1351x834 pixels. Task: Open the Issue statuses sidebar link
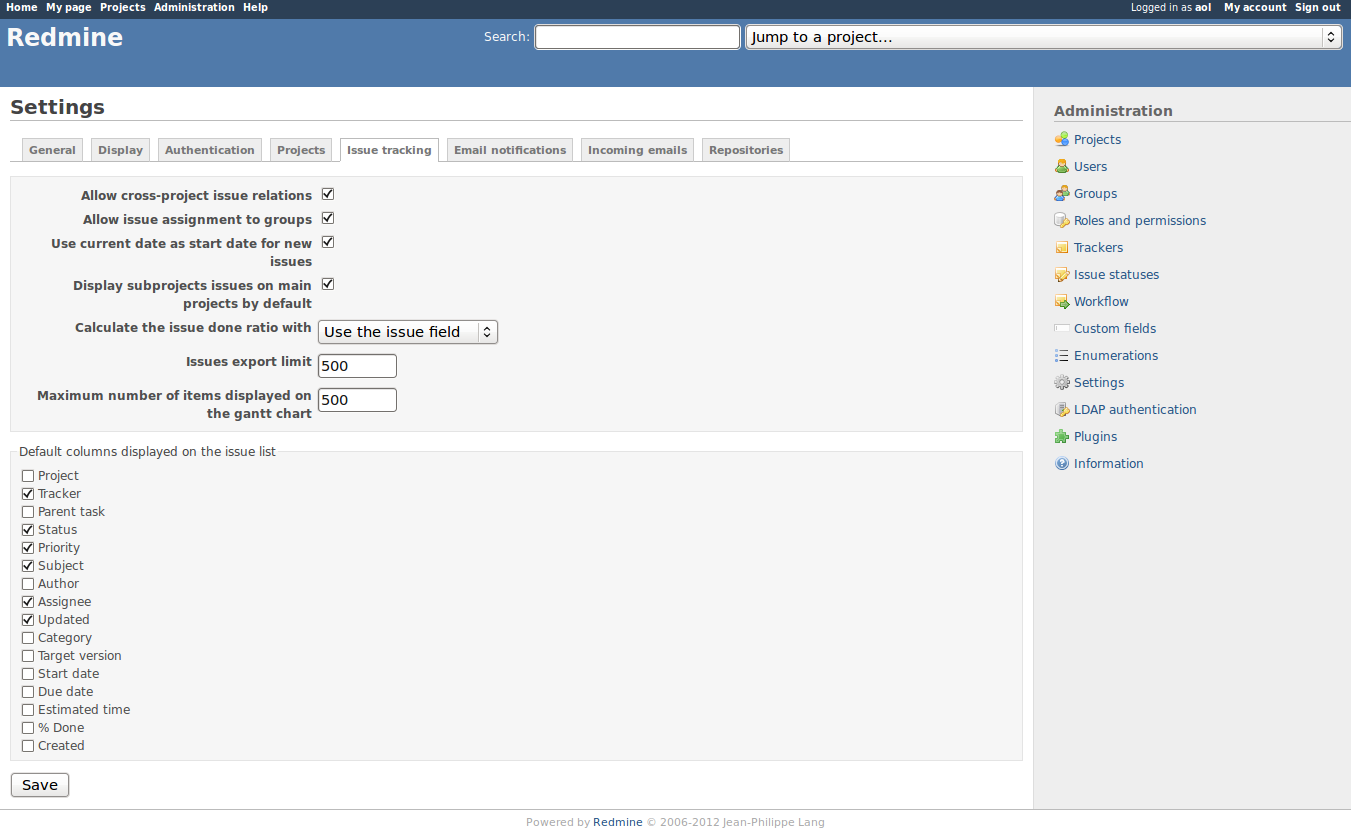pos(1117,274)
